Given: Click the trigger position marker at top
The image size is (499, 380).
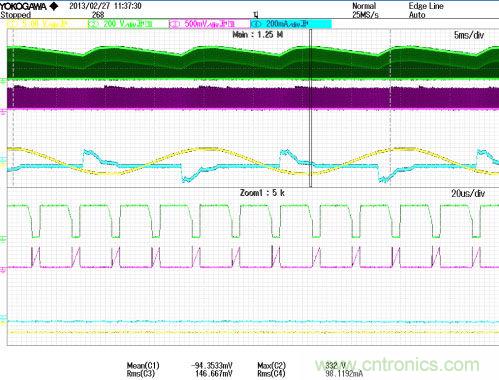Looking at the screenshot, I should tap(256, 15).
